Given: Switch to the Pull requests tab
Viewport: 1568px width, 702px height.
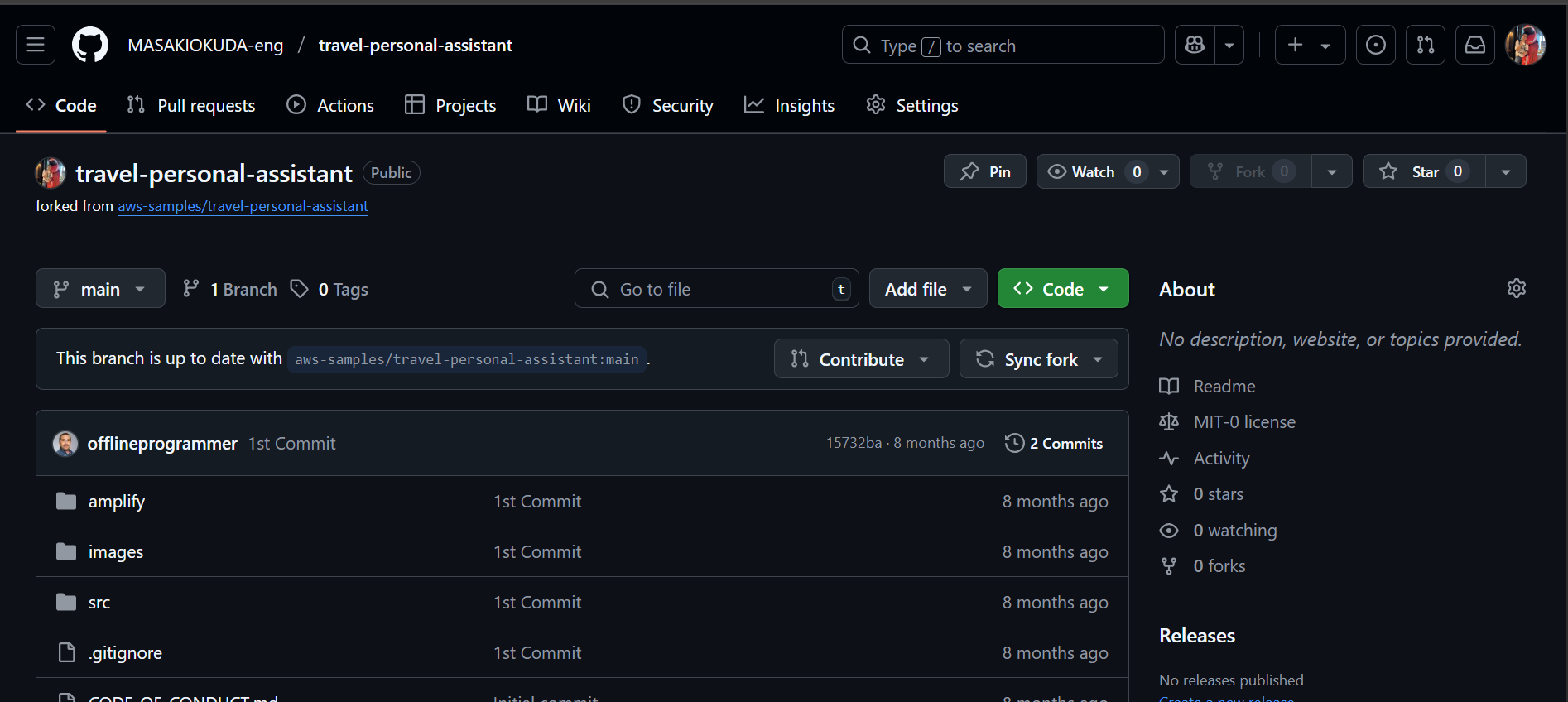Looking at the screenshot, I should [x=191, y=105].
